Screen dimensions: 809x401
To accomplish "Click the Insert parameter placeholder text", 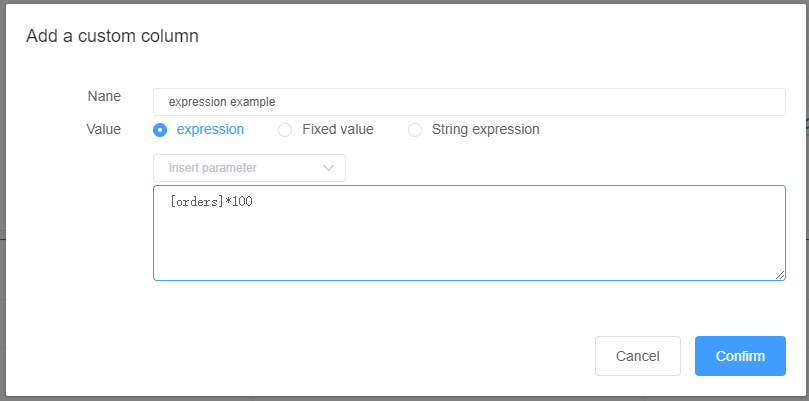I will (213, 168).
